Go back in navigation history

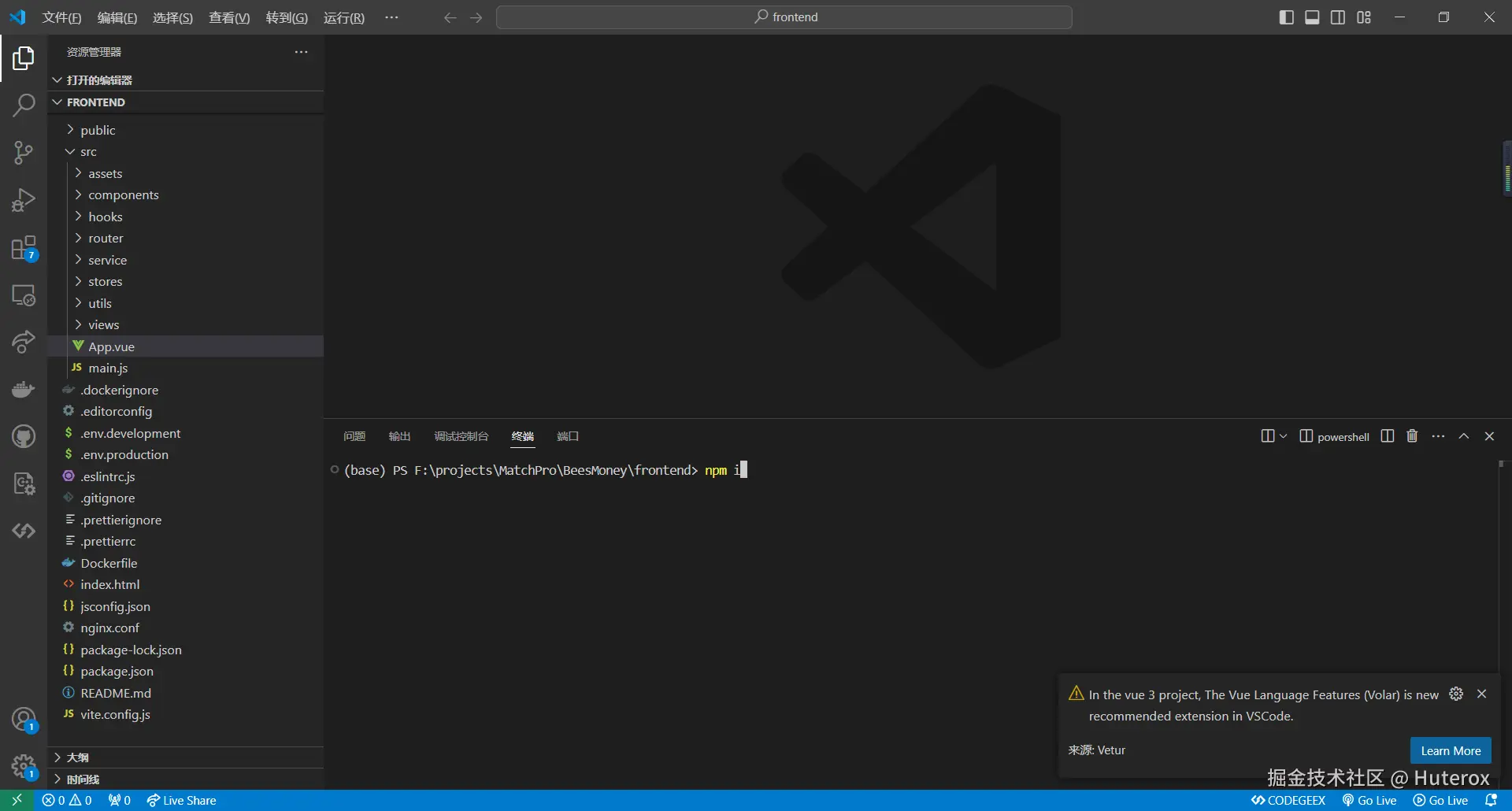pyautogui.click(x=450, y=17)
